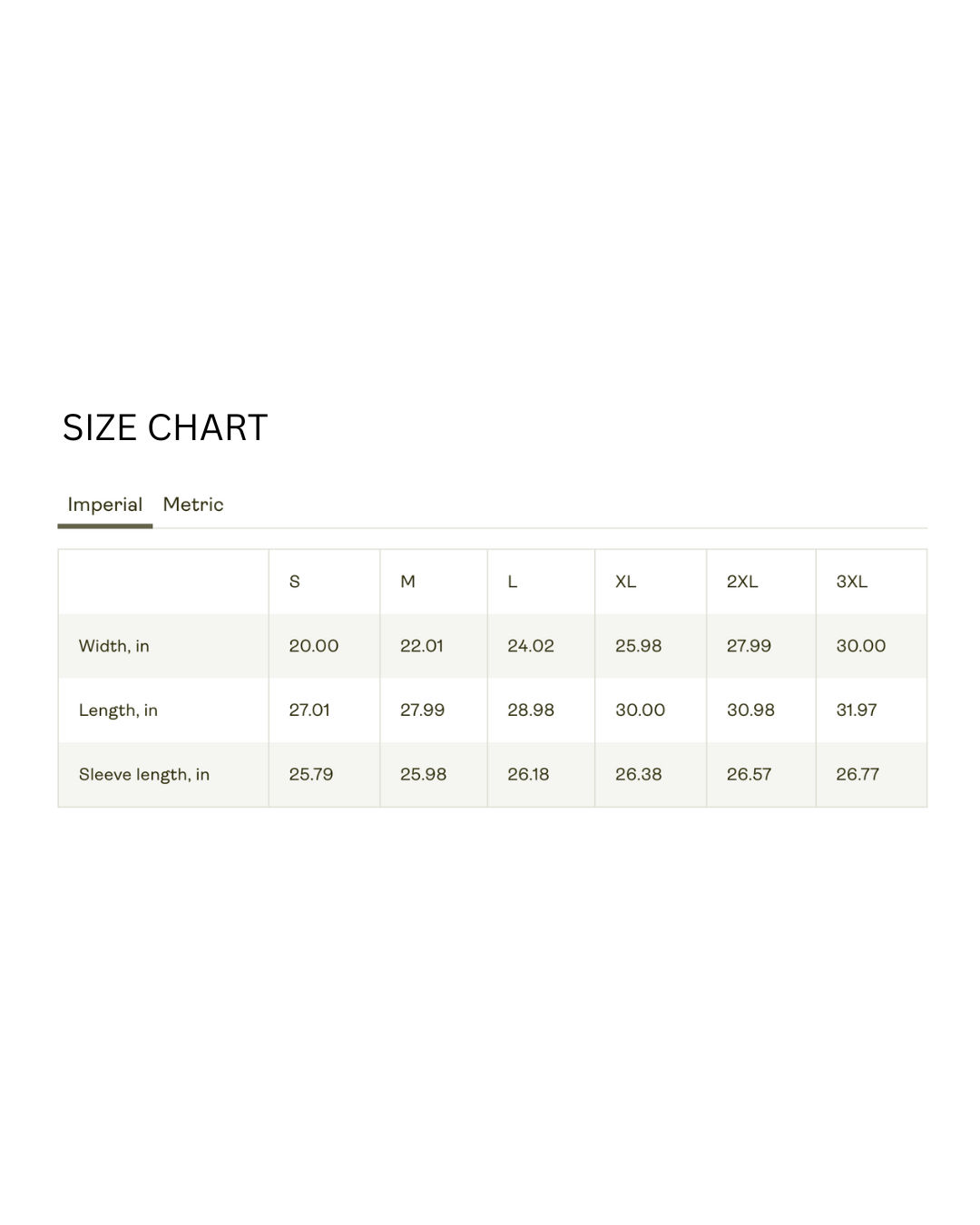This screenshot has width=980, height=1225.
Task: Click the 26.38 sleeve length for XL
Action: pos(639,775)
